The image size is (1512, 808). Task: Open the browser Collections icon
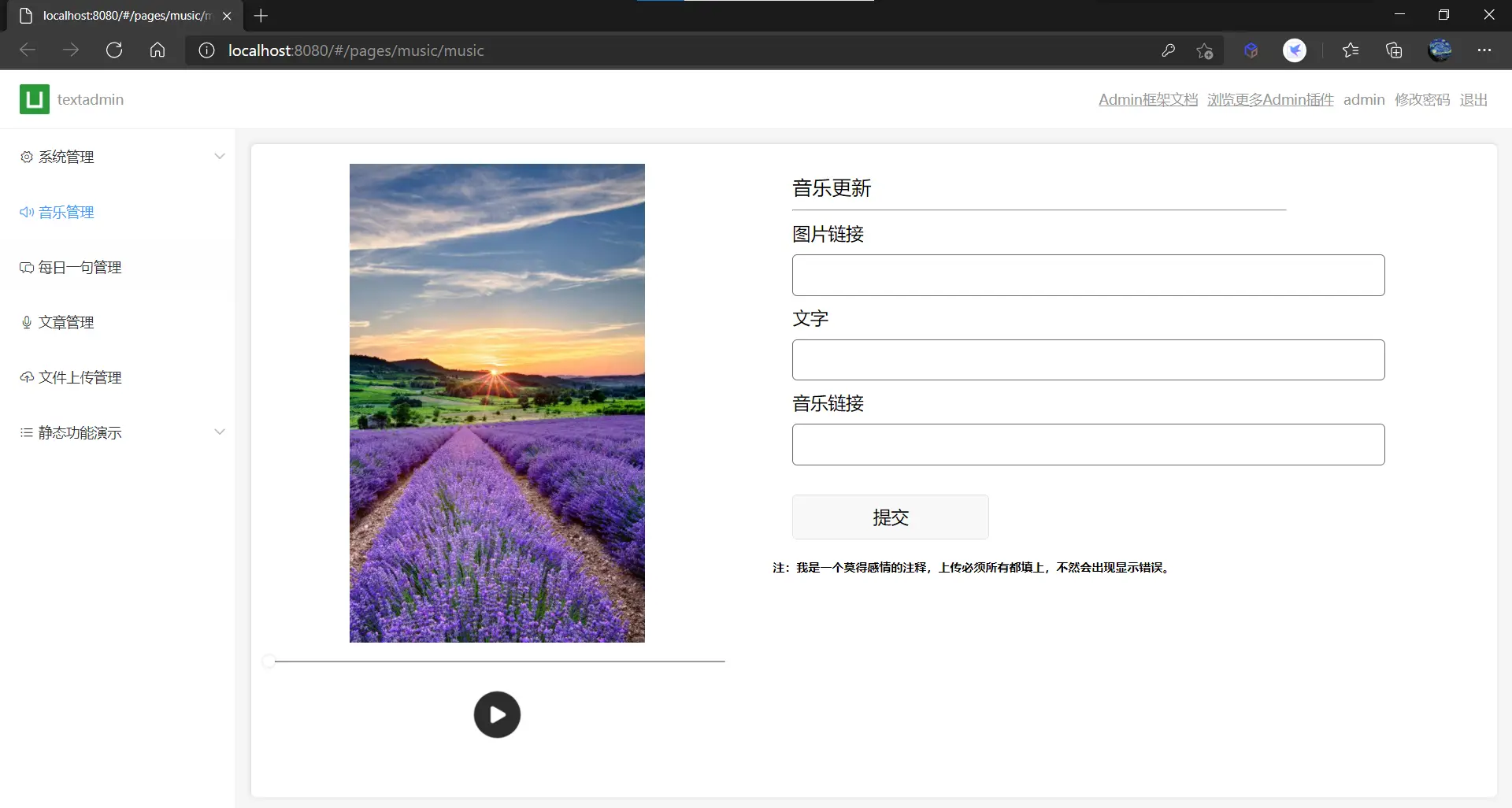tap(1394, 50)
